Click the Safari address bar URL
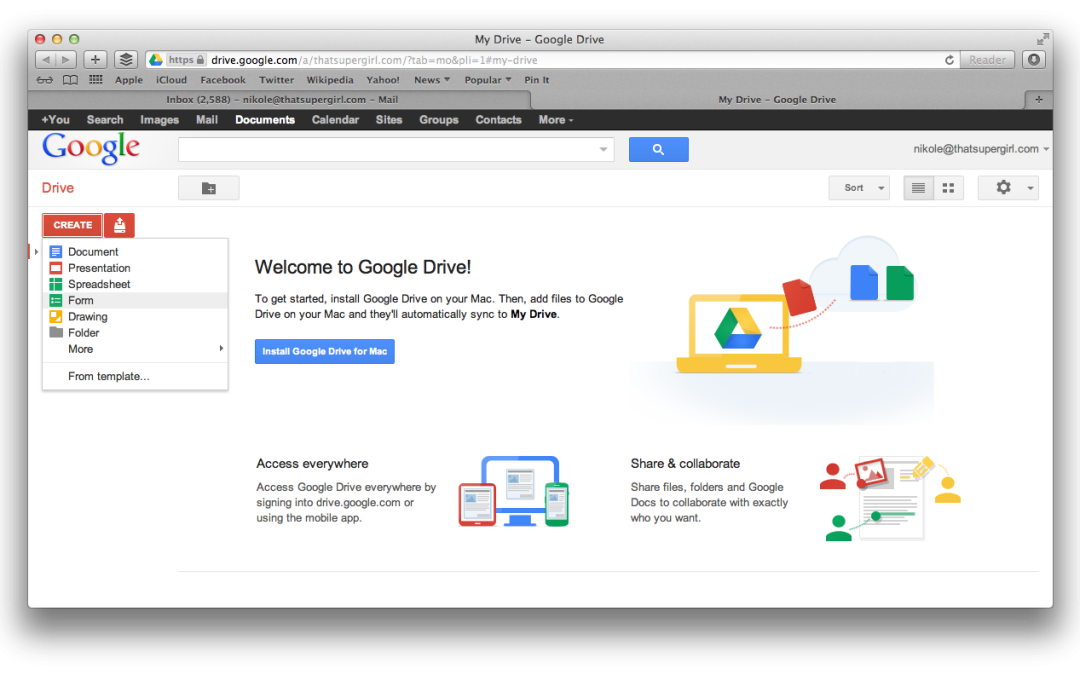This screenshot has width=1080, height=675. pos(374,60)
